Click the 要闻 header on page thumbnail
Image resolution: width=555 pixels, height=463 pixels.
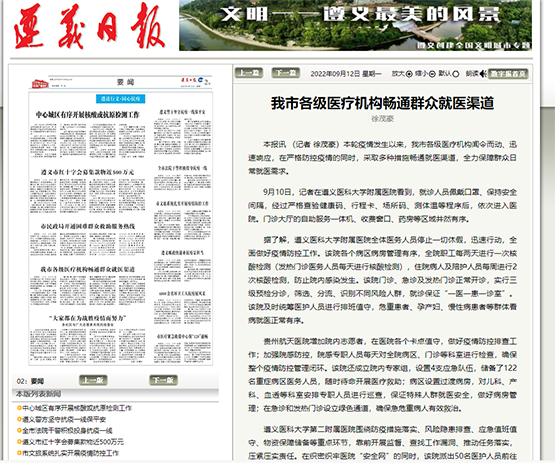coord(126,82)
